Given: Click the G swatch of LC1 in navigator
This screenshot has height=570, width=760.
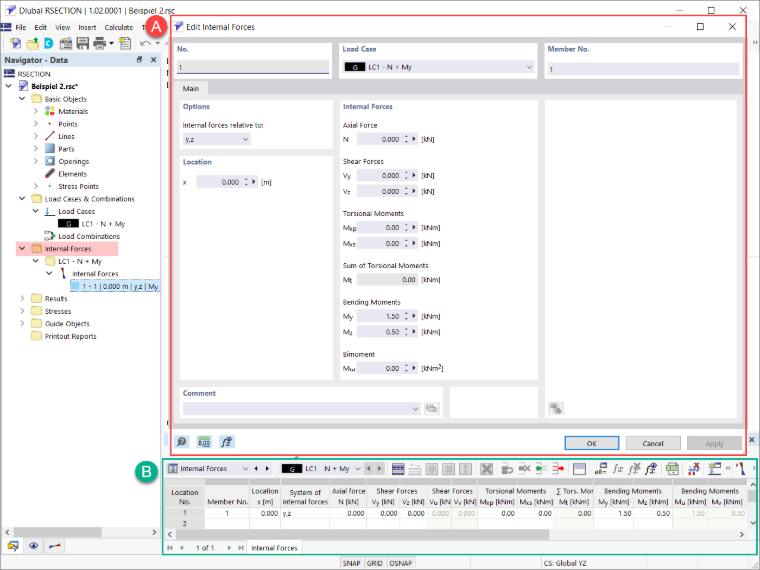Looking at the screenshot, I should pyautogui.click(x=68, y=223).
